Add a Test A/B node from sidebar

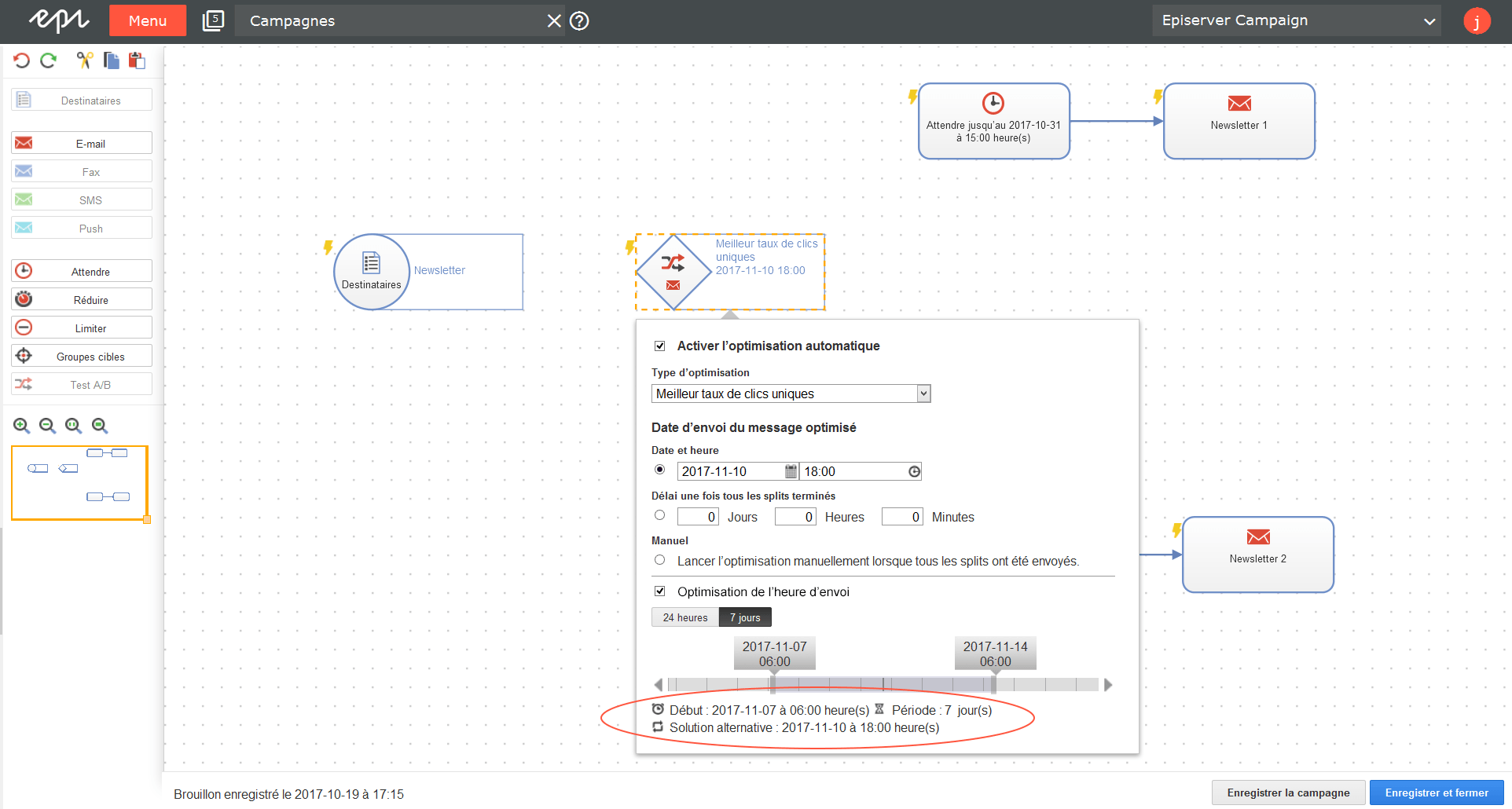[82, 384]
